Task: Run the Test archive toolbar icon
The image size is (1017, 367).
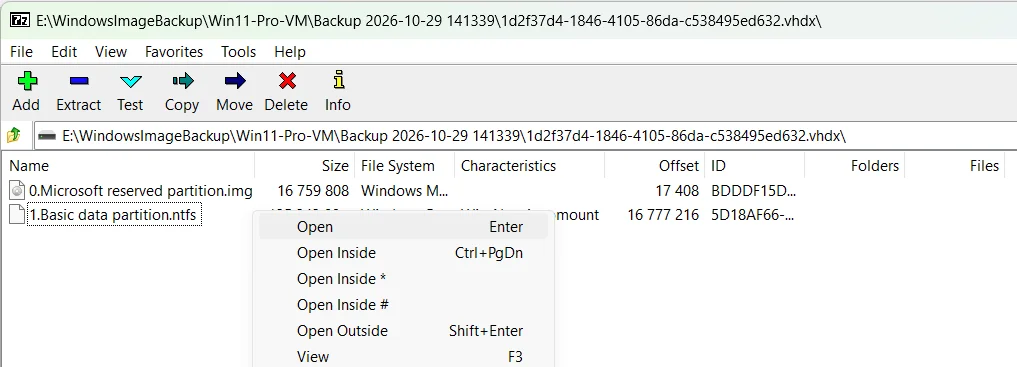Action: point(130,81)
